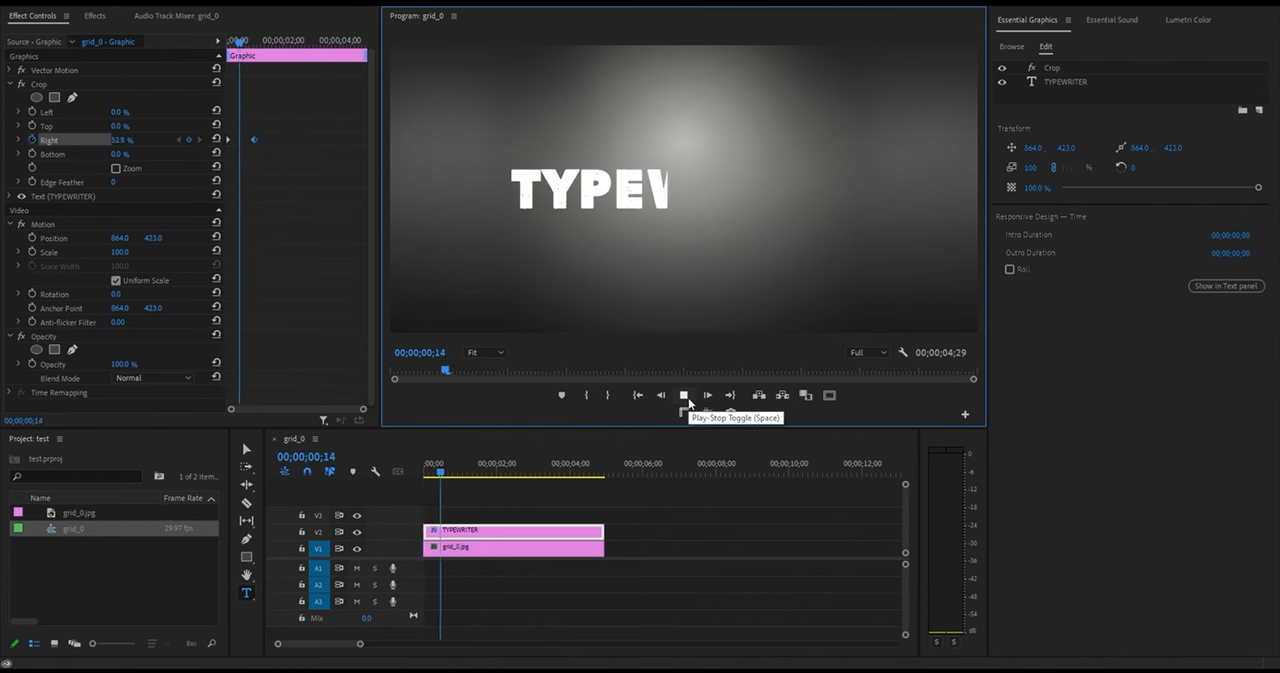Image resolution: width=1280 pixels, height=673 pixels.
Task: Click the Selection arrow tool
Action: [247, 449]
